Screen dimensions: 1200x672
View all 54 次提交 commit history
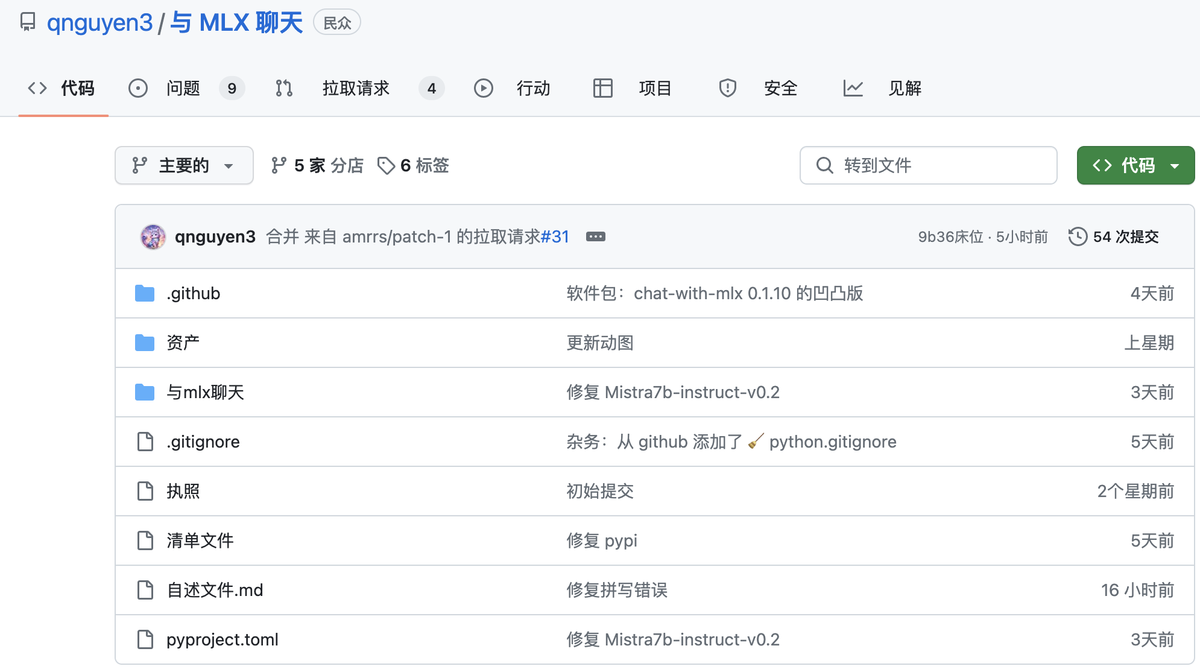point(1114,237)
